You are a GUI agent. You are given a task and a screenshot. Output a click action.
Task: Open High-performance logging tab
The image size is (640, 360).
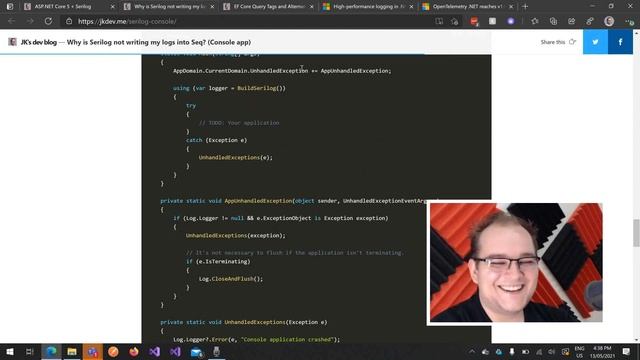(x=369, y=7)
